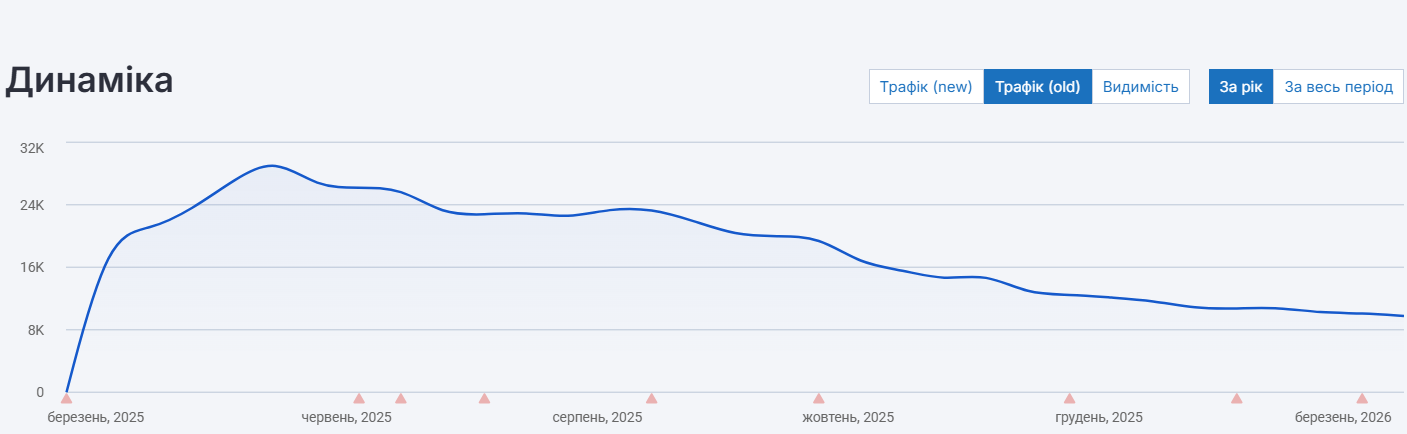
Task: Click the березень, 2026 x-axis label
Action: coord(1343,417)
